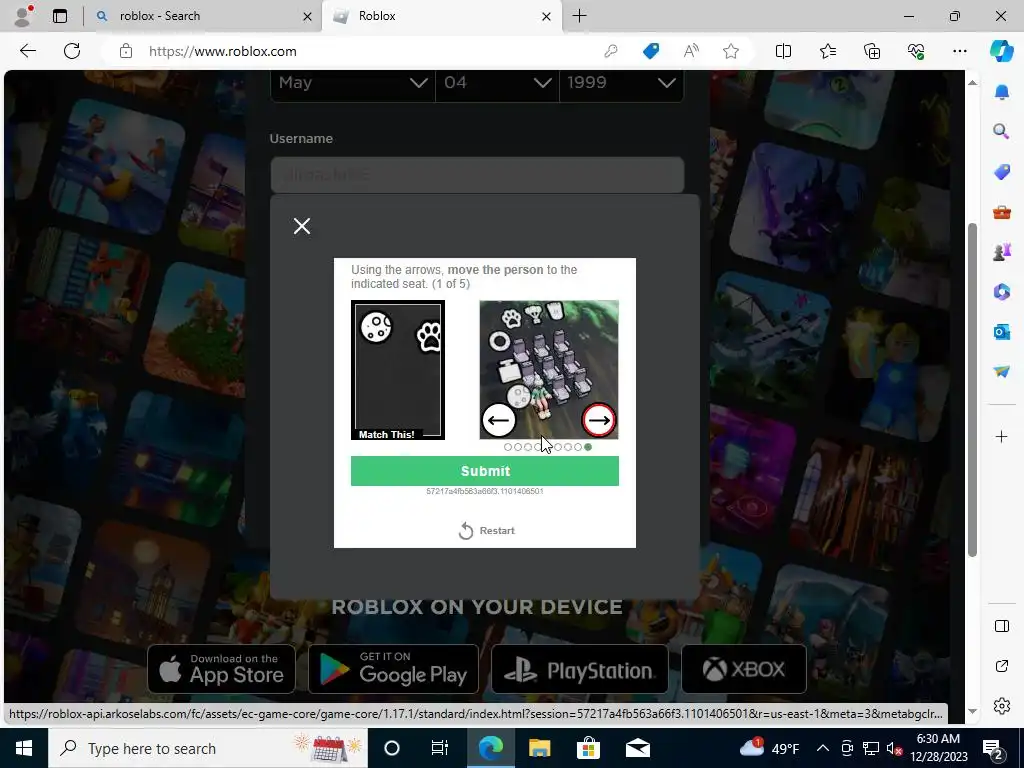
Task: Open Read aloud from address bar
Action: pos(691,51)
